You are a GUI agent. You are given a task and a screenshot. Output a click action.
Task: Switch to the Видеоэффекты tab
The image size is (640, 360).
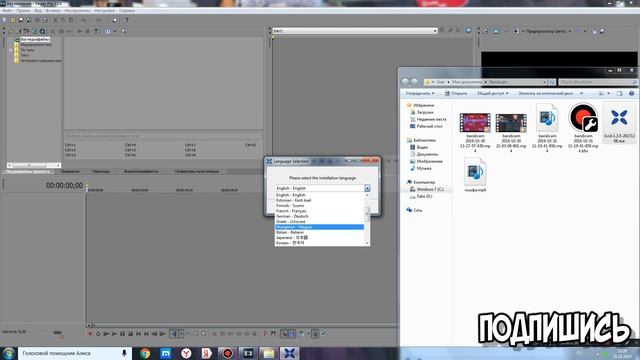click(x=141, y=171)
